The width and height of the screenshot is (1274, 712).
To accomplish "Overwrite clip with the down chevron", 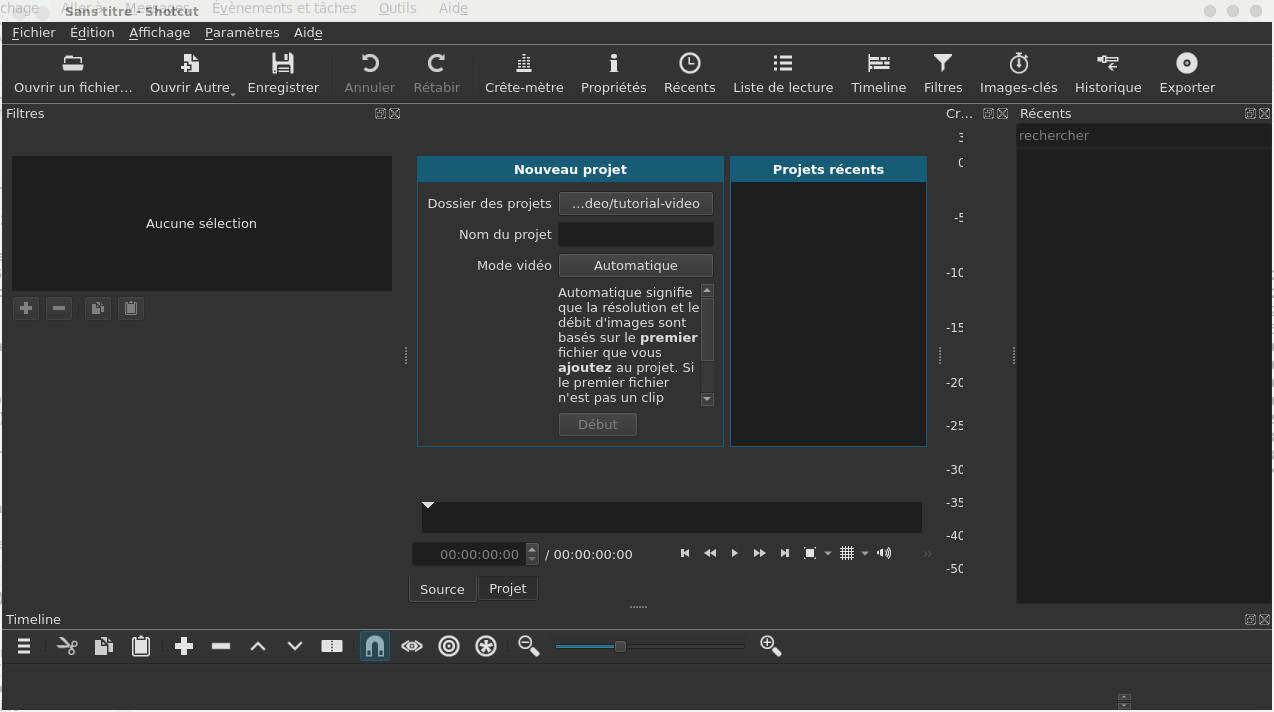I will tap(295, 646).
